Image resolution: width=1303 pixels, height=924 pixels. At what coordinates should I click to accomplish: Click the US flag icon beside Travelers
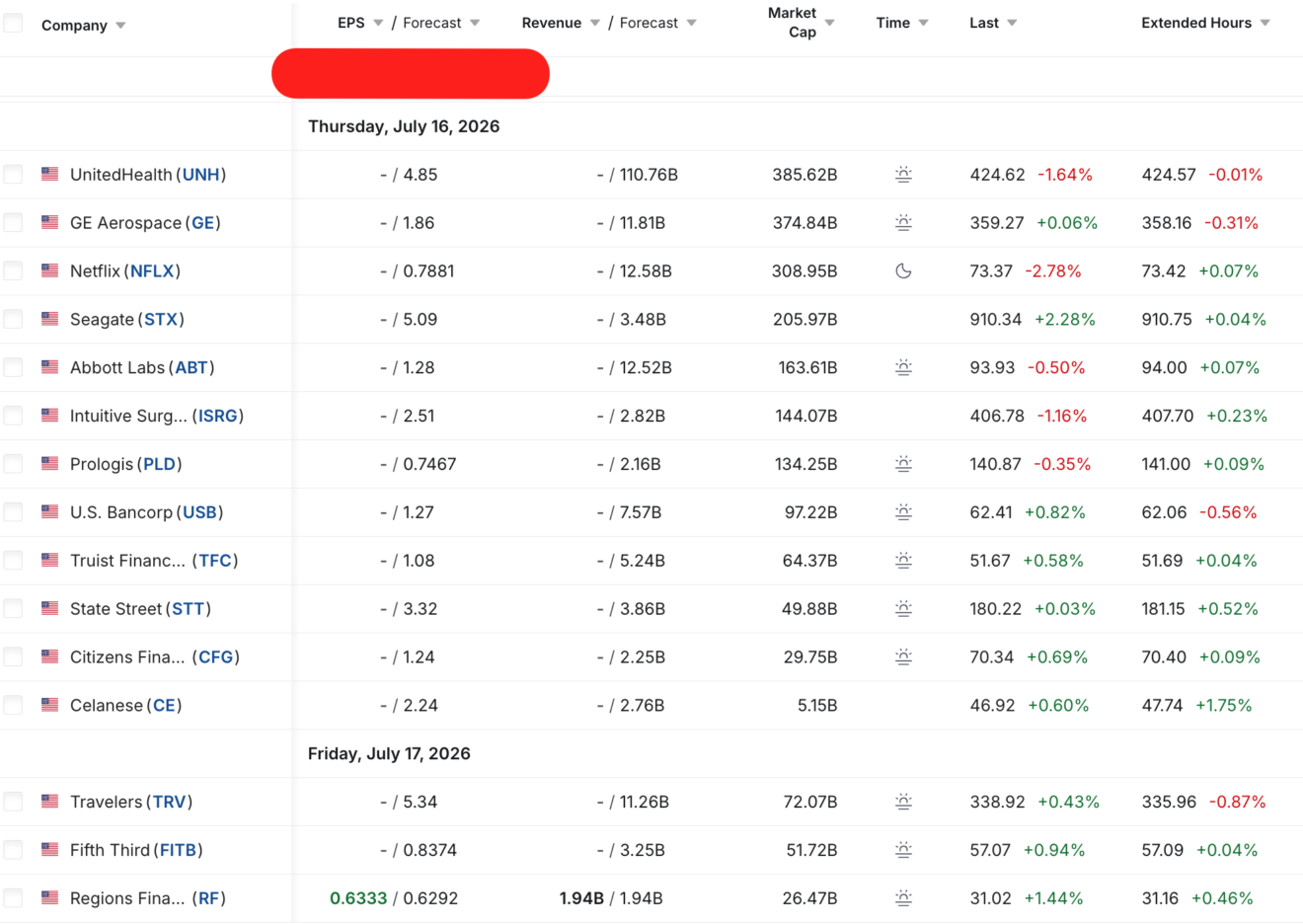pyautogui.click(x=49, y=802)
